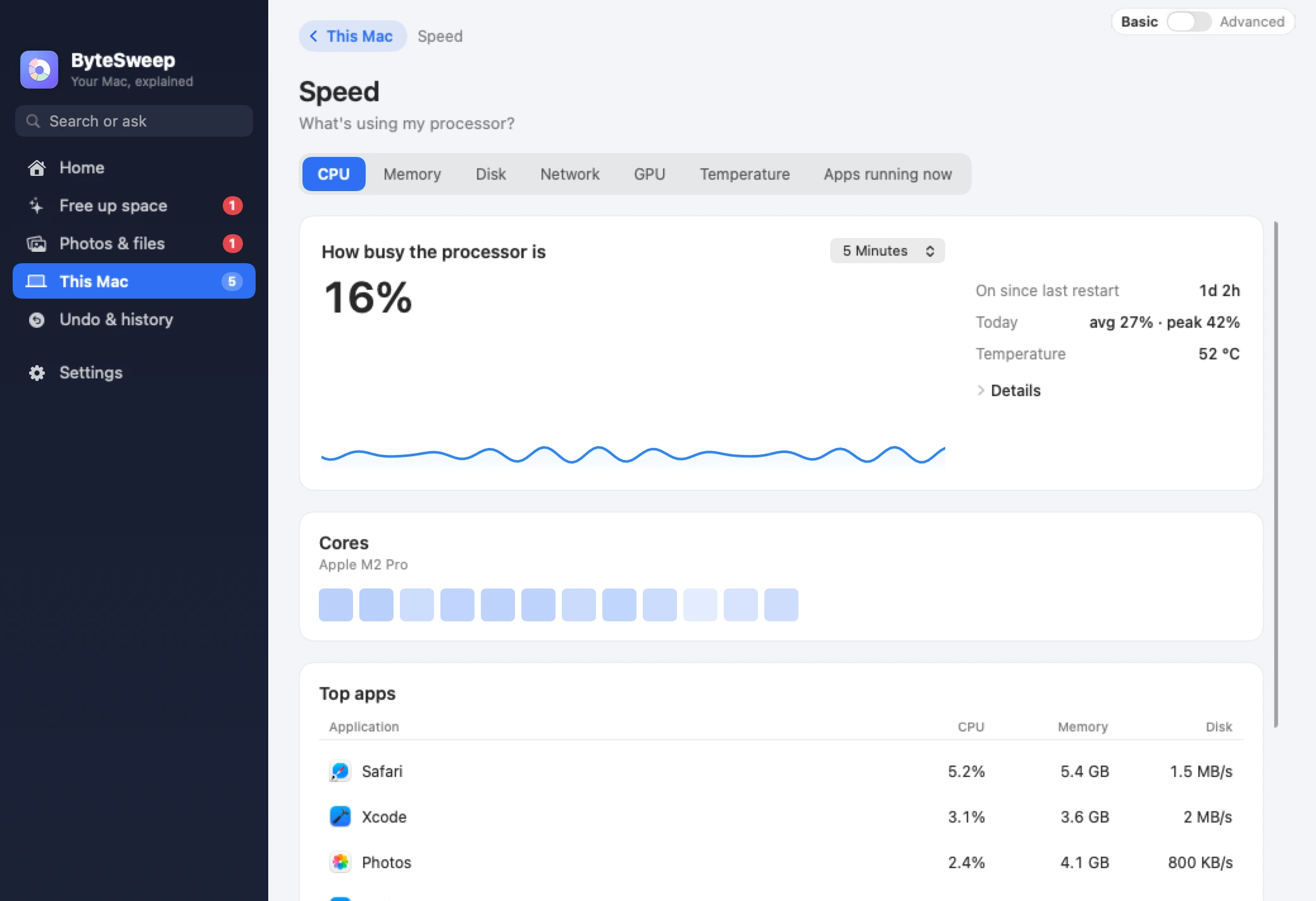The image size is (1316, 901).
Task: Open the Photos & files sidebar icon
Action: click(x=37, y=244)
